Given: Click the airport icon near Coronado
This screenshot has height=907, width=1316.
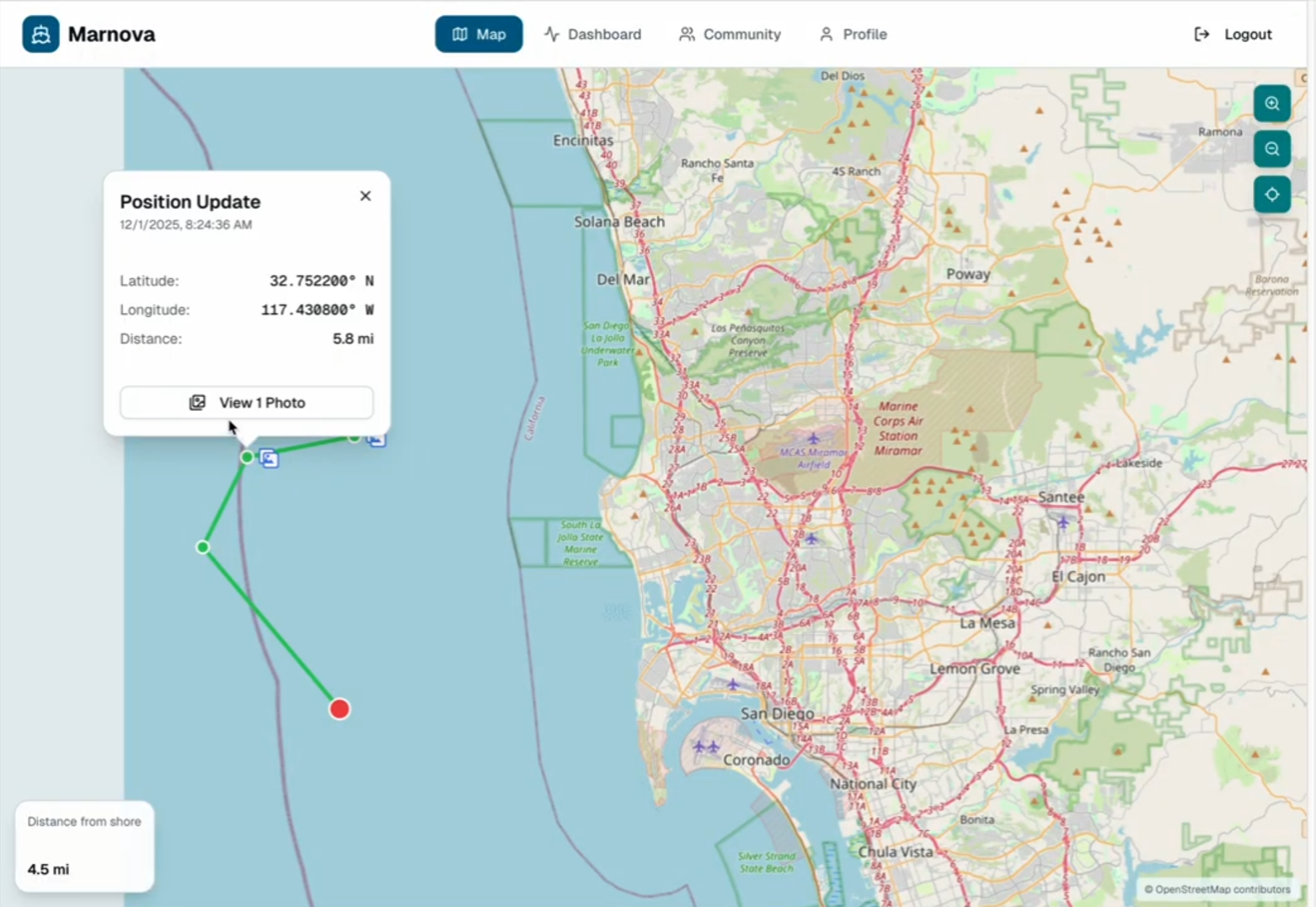Looking at the screenshot, I should pyautogui.click(x=706, y=747).
